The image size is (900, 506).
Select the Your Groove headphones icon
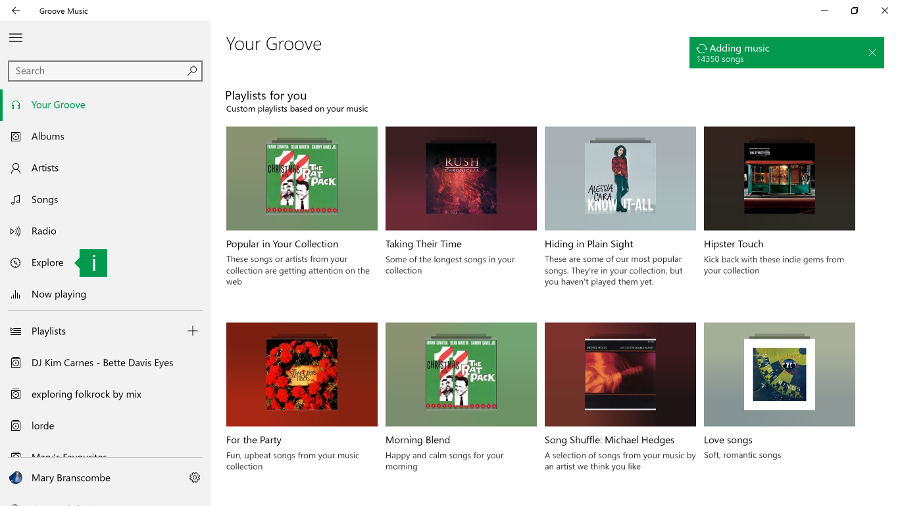pyautogui.click(x=16, y=104)
